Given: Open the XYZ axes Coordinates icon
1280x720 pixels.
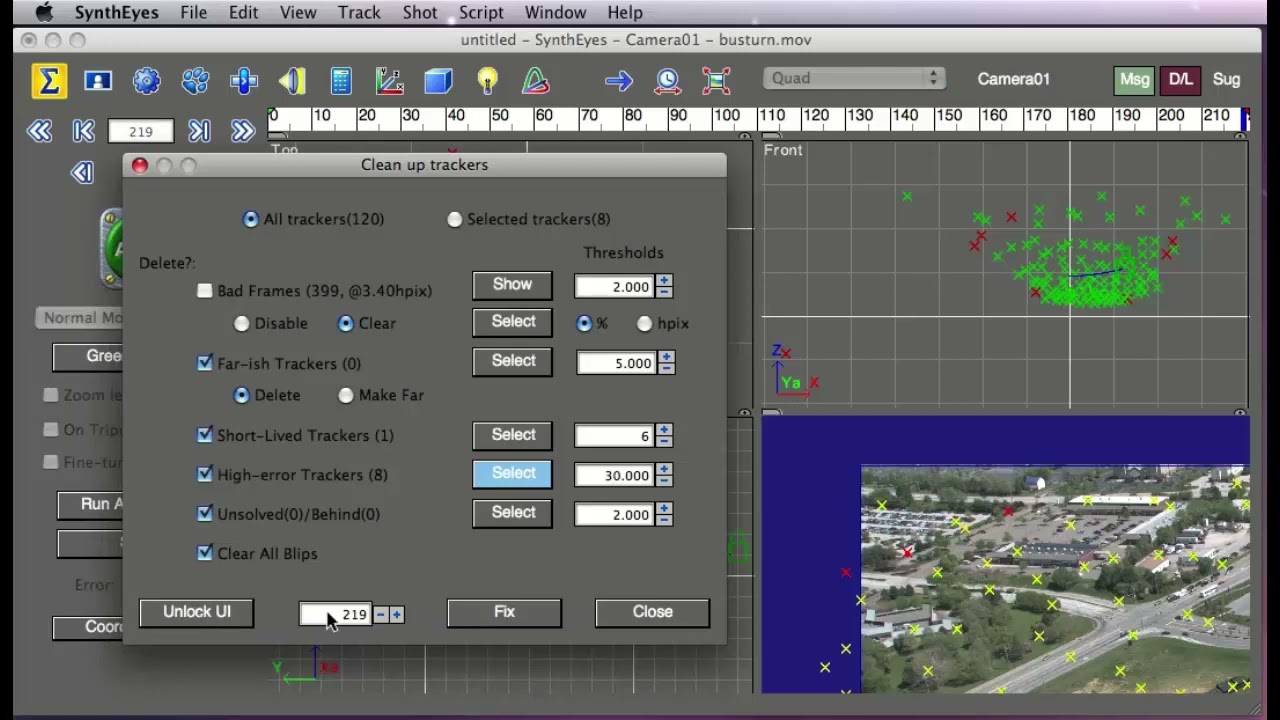Looking at the screenshot, I should [x=389, y=81].
